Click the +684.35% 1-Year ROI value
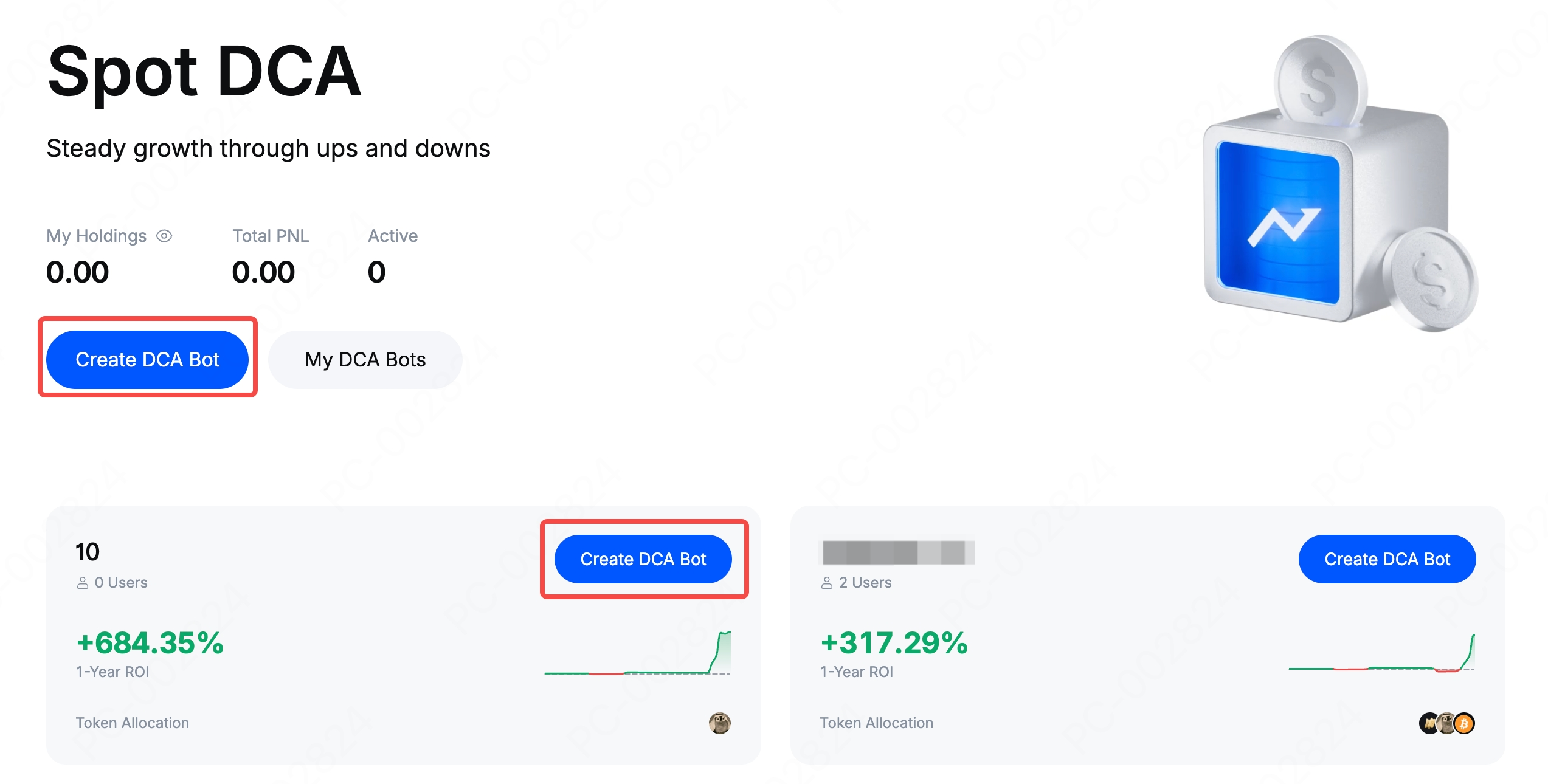The width and height of the screenshot is (1548, 784). coord(150,643)
